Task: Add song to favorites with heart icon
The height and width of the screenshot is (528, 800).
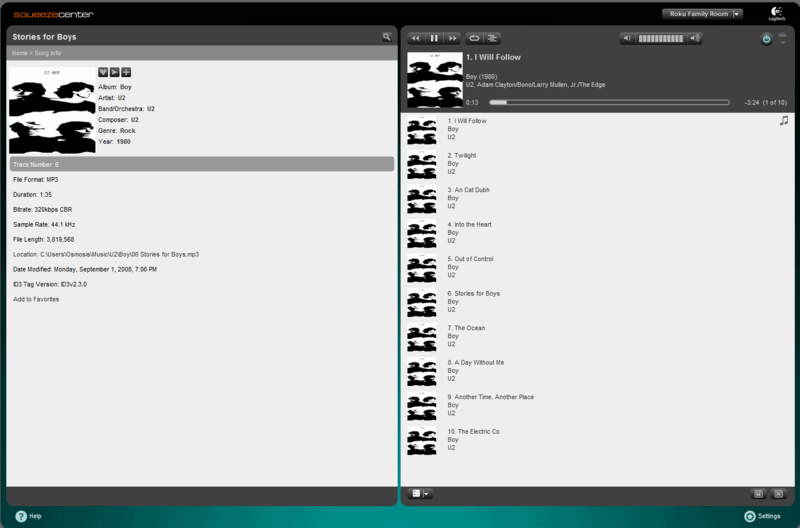Action: [x=103, y=72]
